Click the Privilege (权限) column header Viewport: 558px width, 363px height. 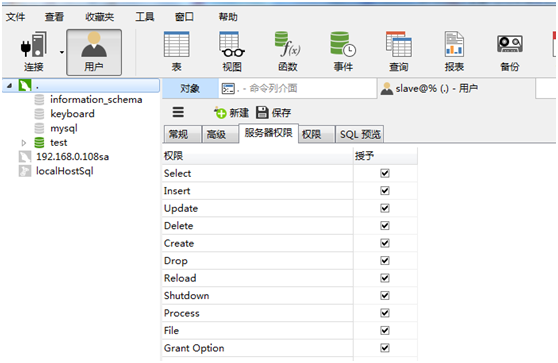point(257,156)
